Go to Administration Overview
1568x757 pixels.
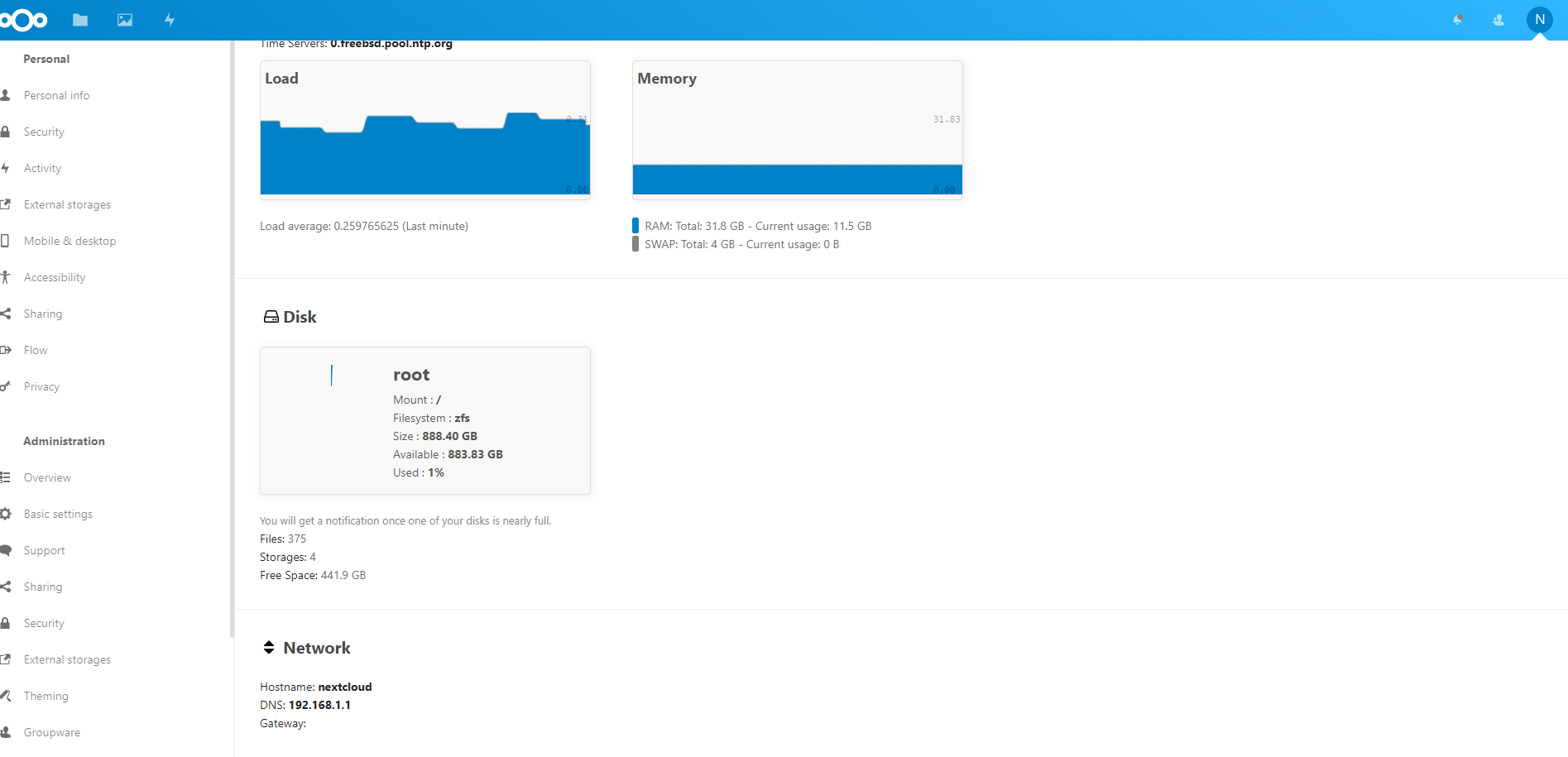pos(47,477)
